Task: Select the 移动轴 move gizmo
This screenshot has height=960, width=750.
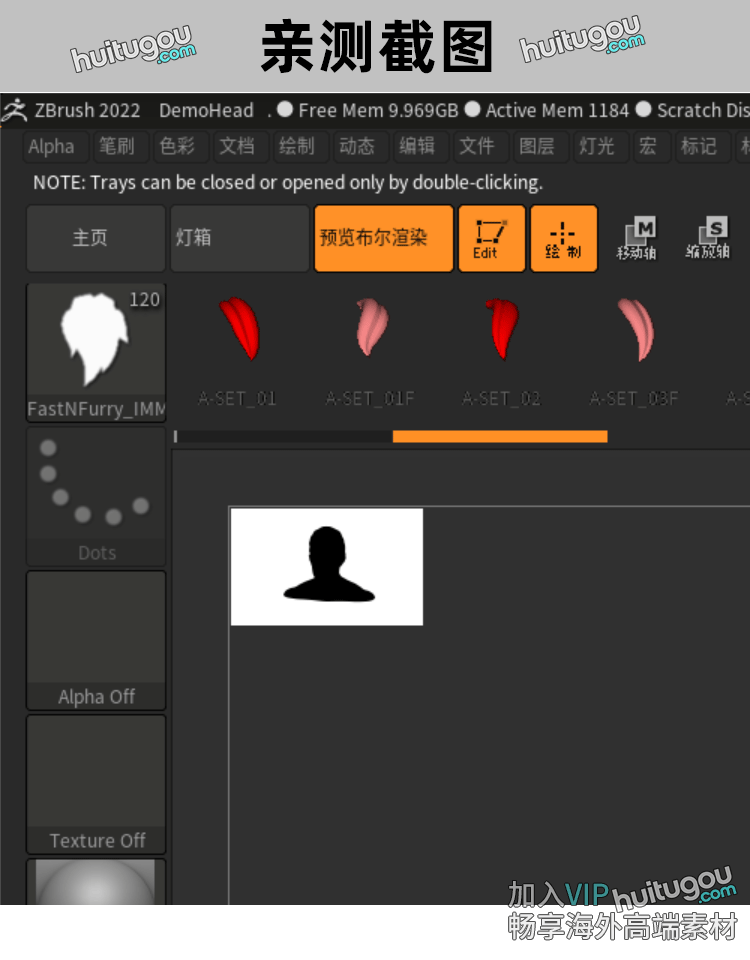Action: [637, 238]
